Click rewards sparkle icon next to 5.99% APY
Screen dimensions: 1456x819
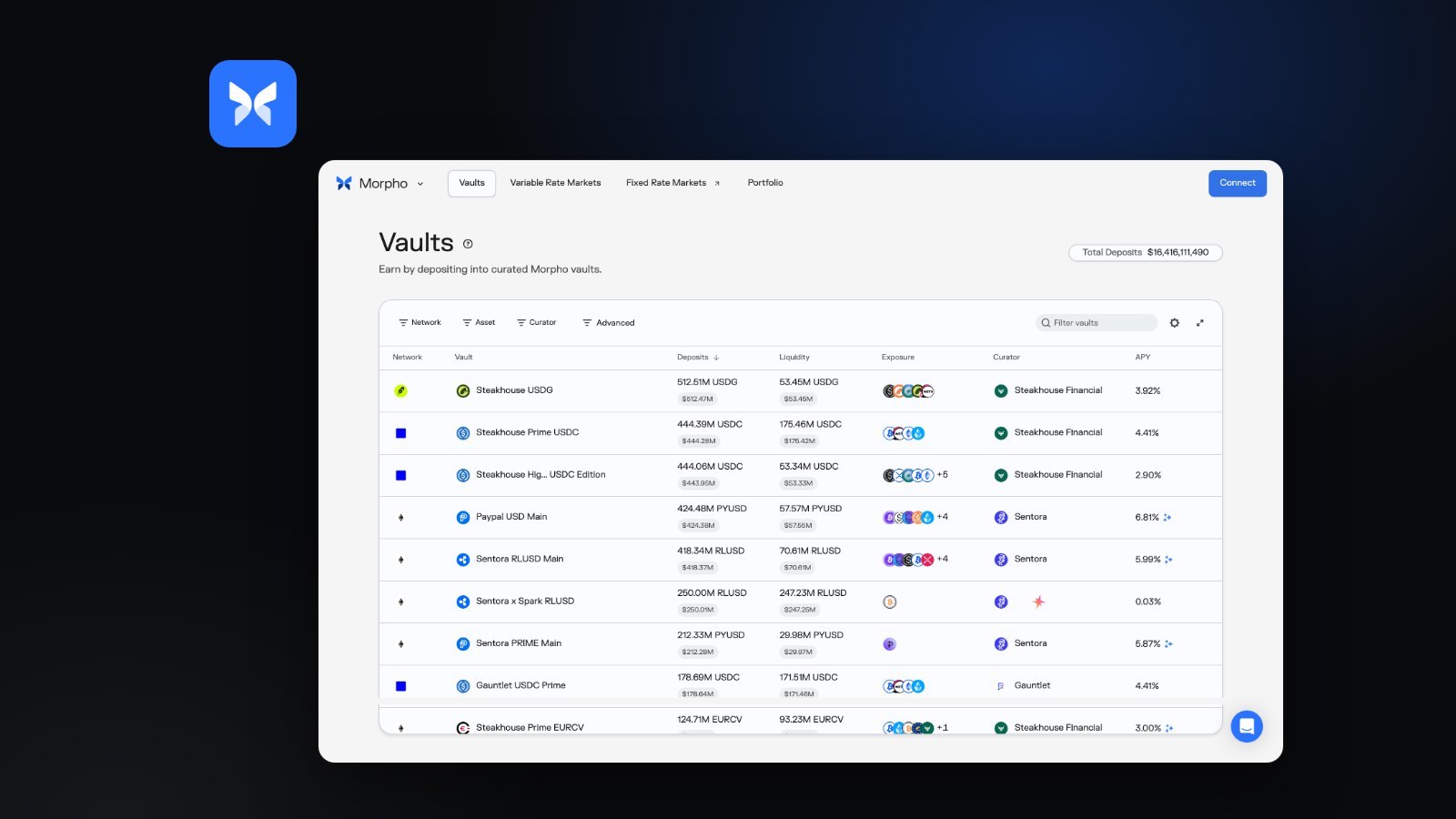1168,560
